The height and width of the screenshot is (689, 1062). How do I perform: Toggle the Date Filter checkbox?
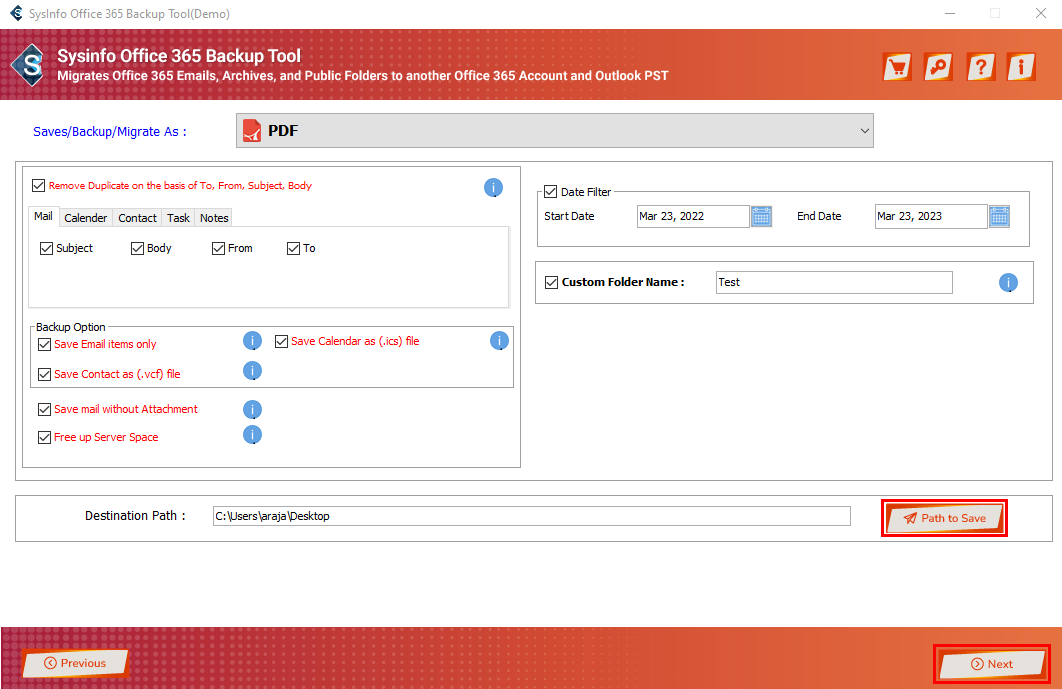pos(550,192)
